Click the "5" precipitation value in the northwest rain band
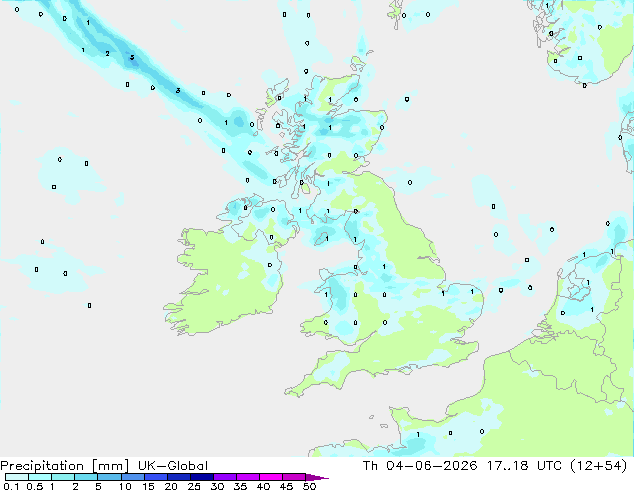634x490 pixels. pyautogui.click(x=132, y=57)
